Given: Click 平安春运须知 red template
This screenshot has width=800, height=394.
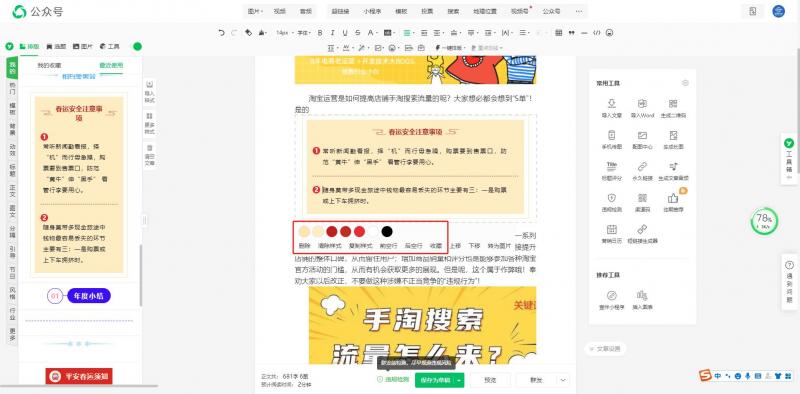Looking at the screenshot, I should (x=79, y=377).
